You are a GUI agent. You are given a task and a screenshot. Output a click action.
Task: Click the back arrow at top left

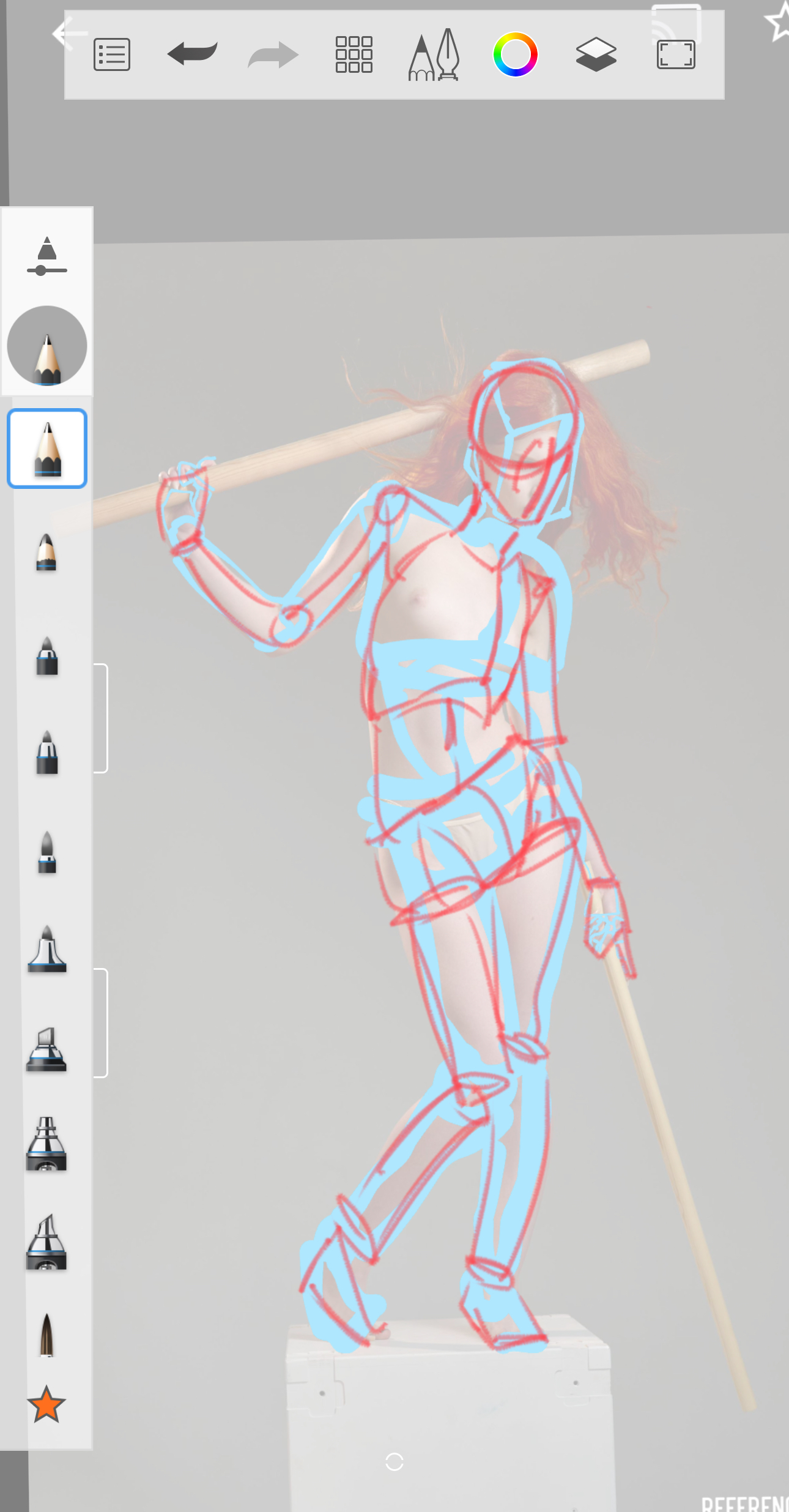click(69, 34)
